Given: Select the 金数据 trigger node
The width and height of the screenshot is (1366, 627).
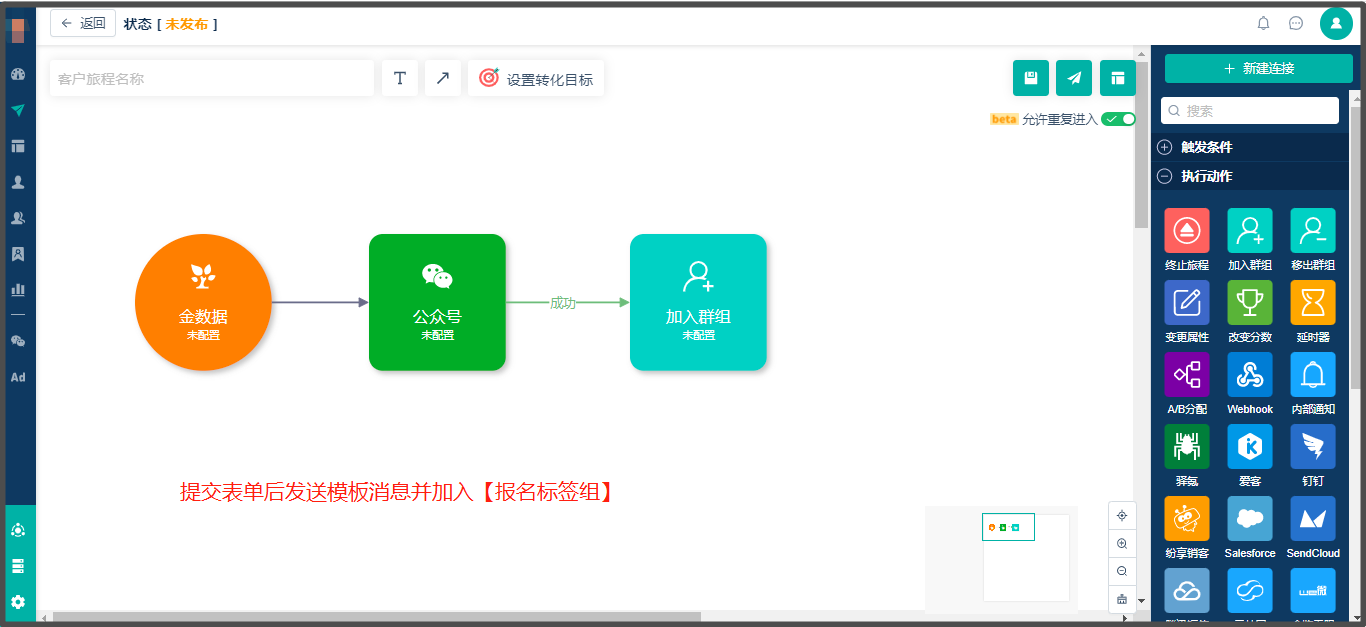Looking at the screenshot, I should pyautogui.click(x=203, y=302).
